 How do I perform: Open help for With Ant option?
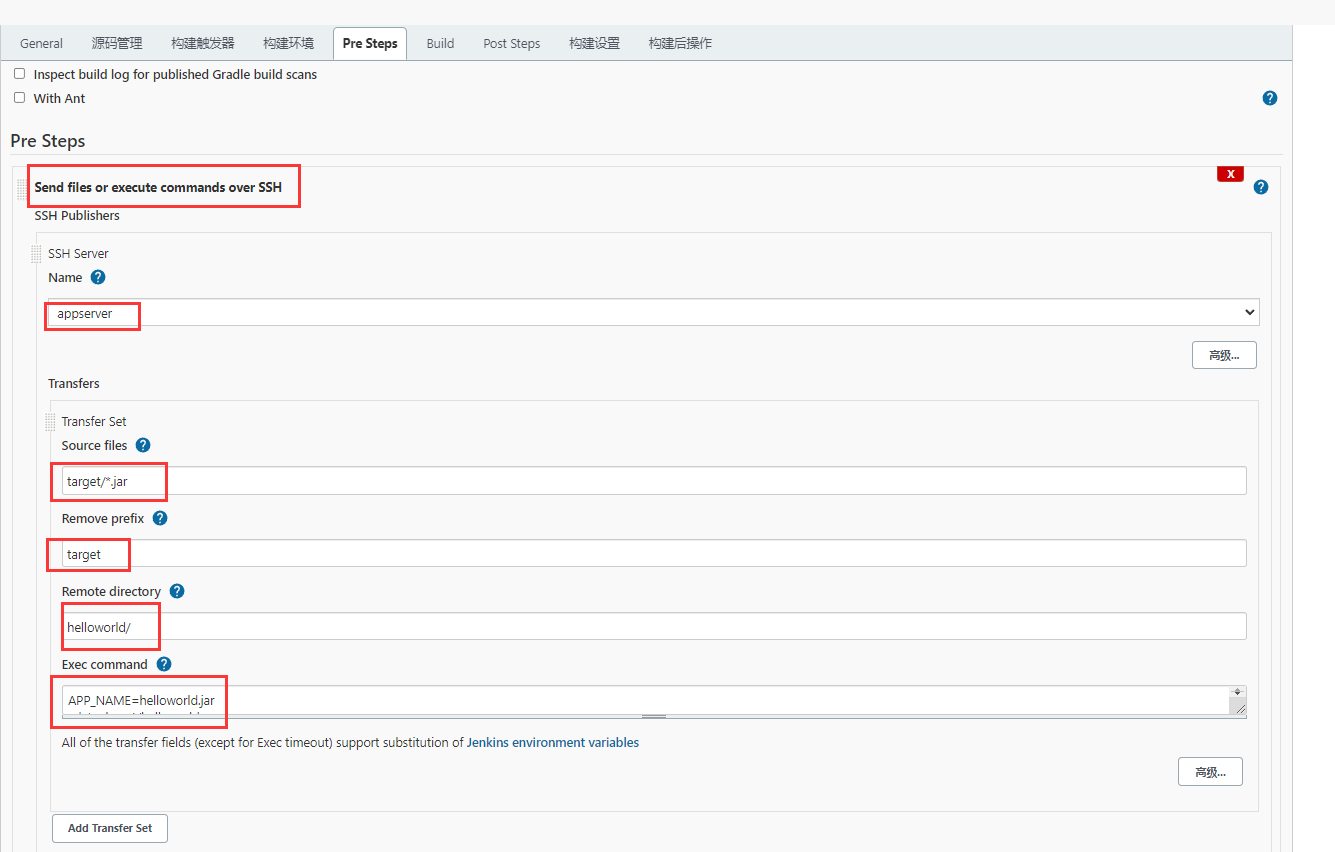point(1270,98)
